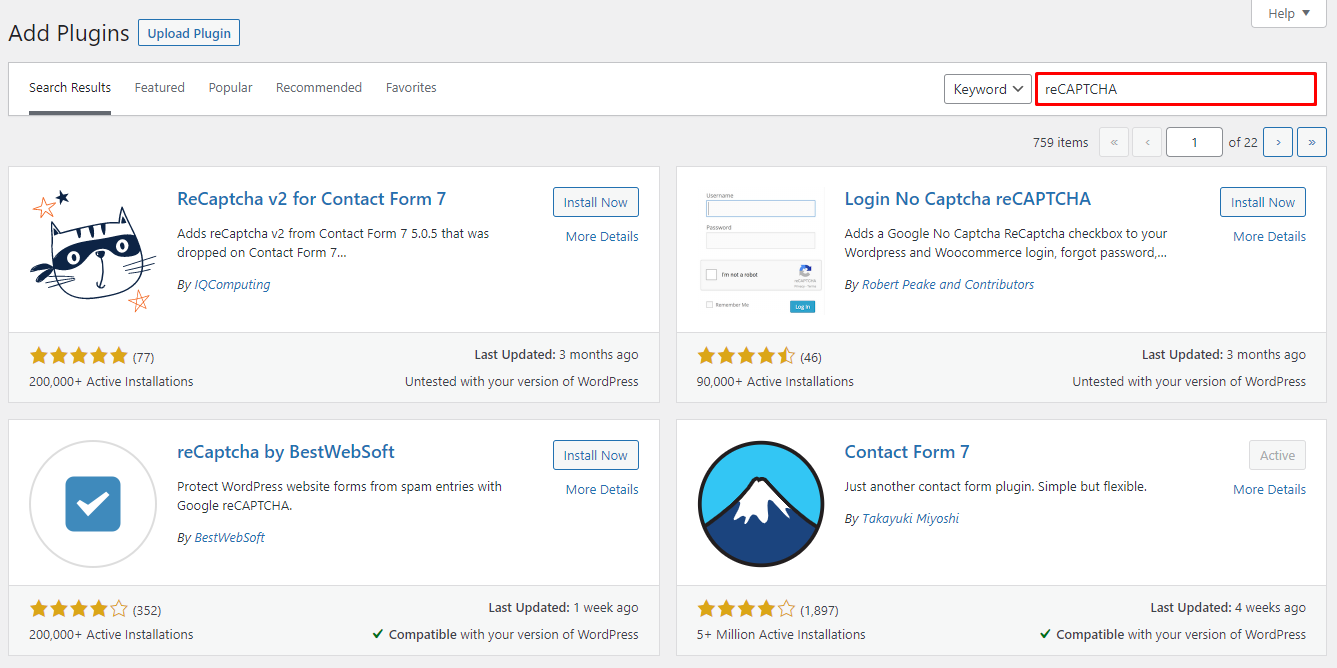Click the reCaptcha by BestWebSoft checkmark icon
Screen dimensions: 1337x668
click(92, 503)
